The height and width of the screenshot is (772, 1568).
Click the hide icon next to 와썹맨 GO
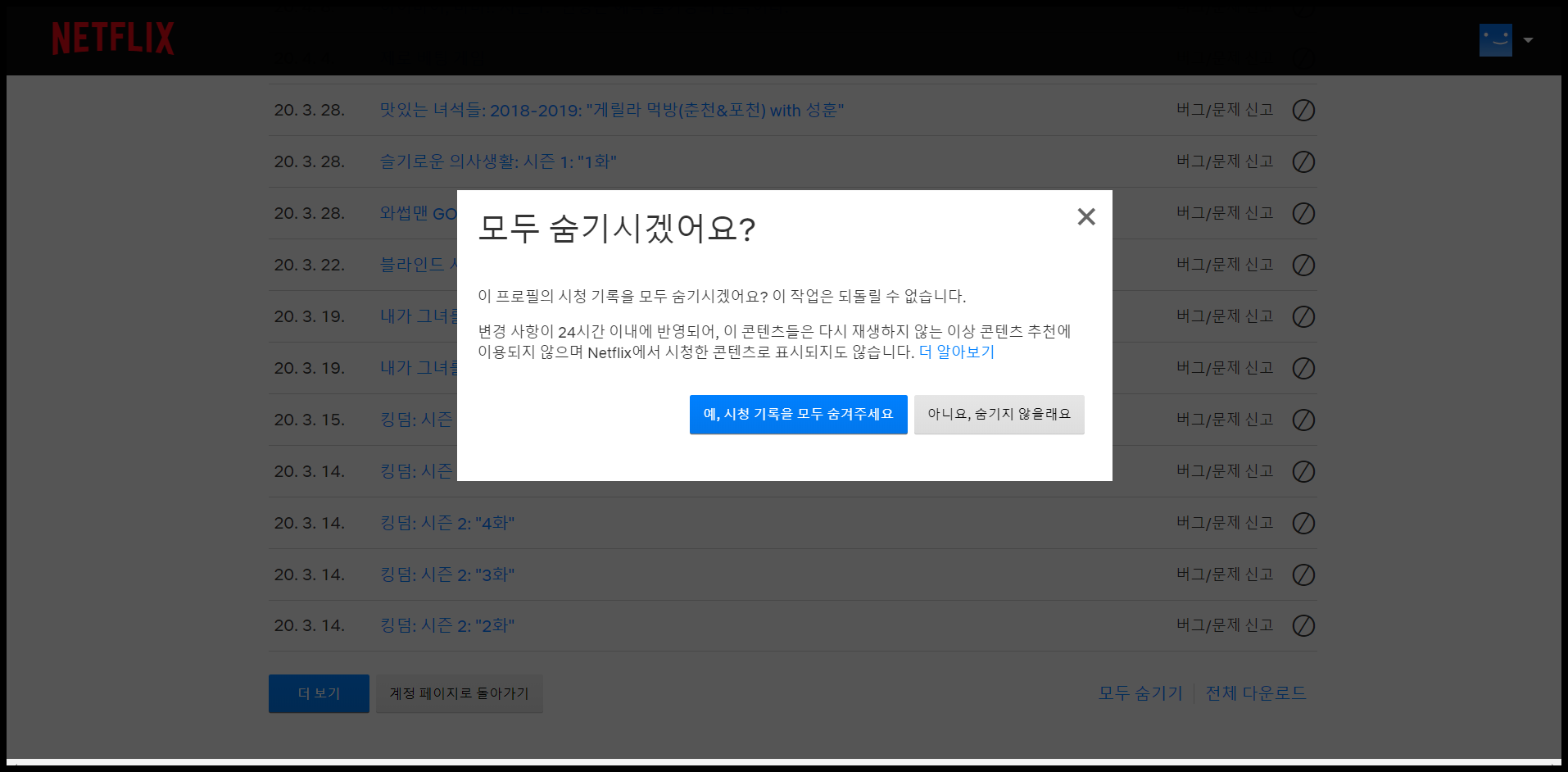coord(1303,213)
